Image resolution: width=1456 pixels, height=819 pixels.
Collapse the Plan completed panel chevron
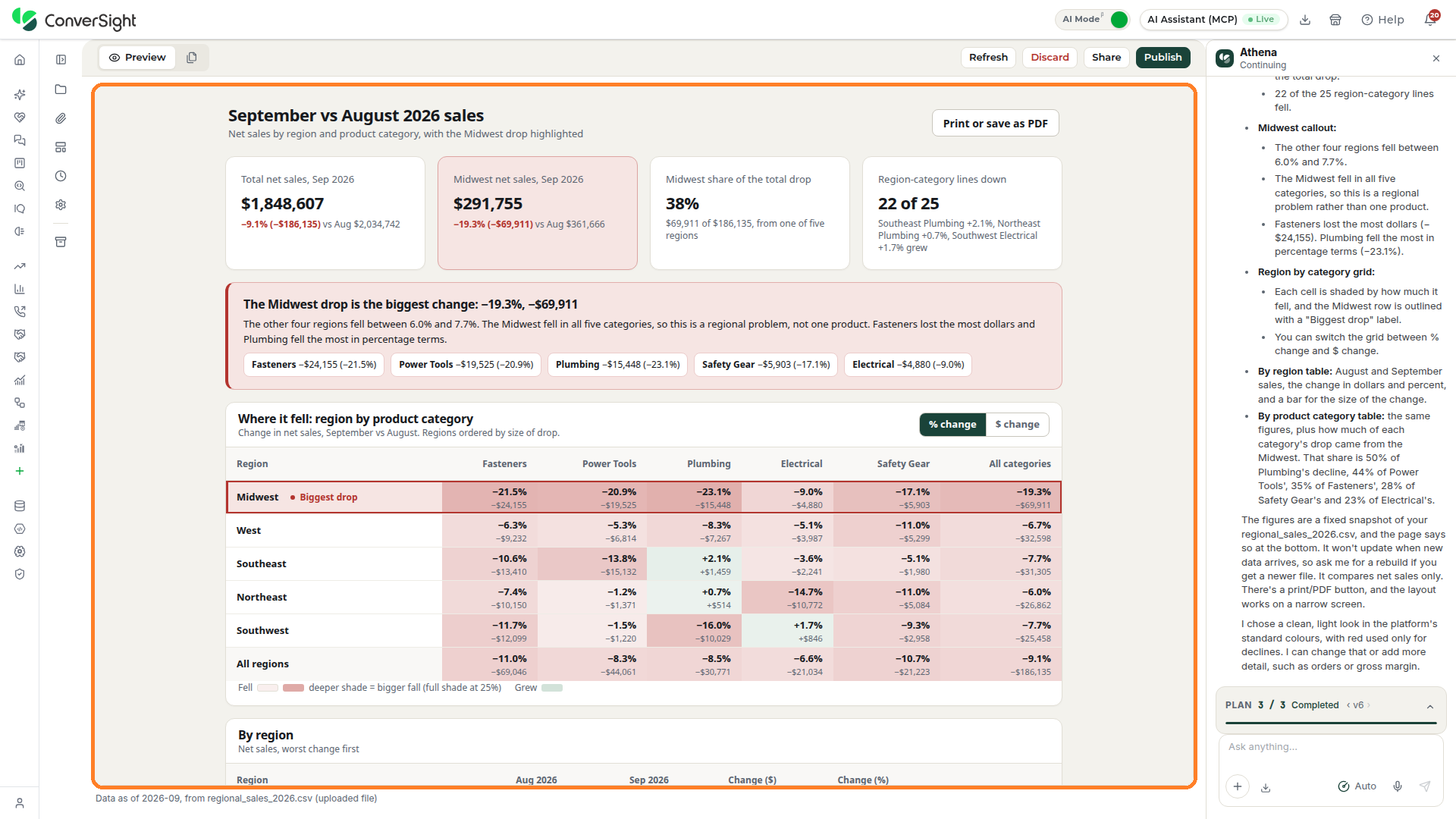(1430, 707)
